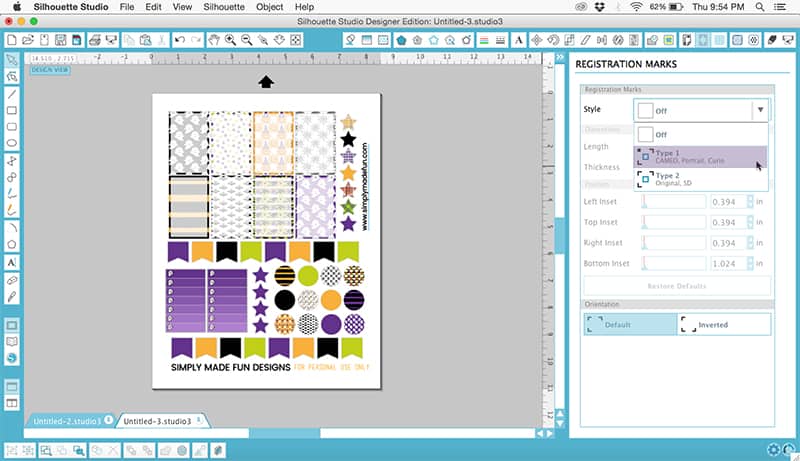Zoom in with the magnifier plus icon
The width and height of the screenshot is (800, 461).
(230, 40)
